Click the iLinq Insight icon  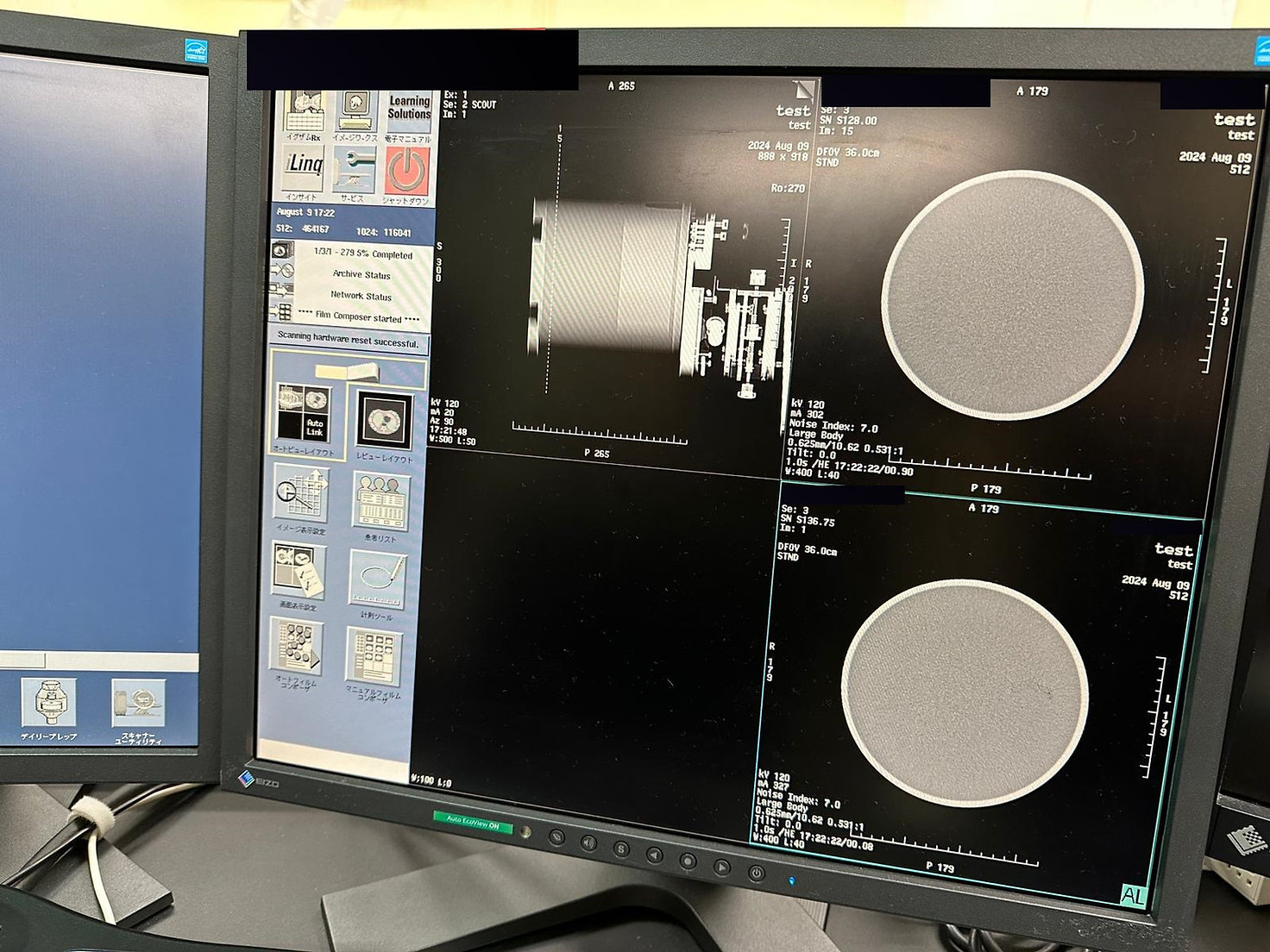click(x=304, y=168)
